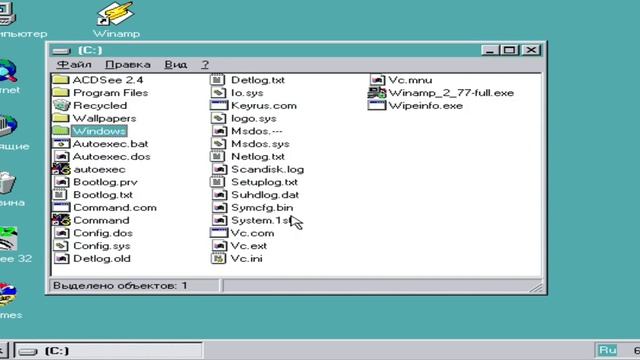
Task: Select the highlighted Windows folder icon
Action: click(x=61, y=131)
